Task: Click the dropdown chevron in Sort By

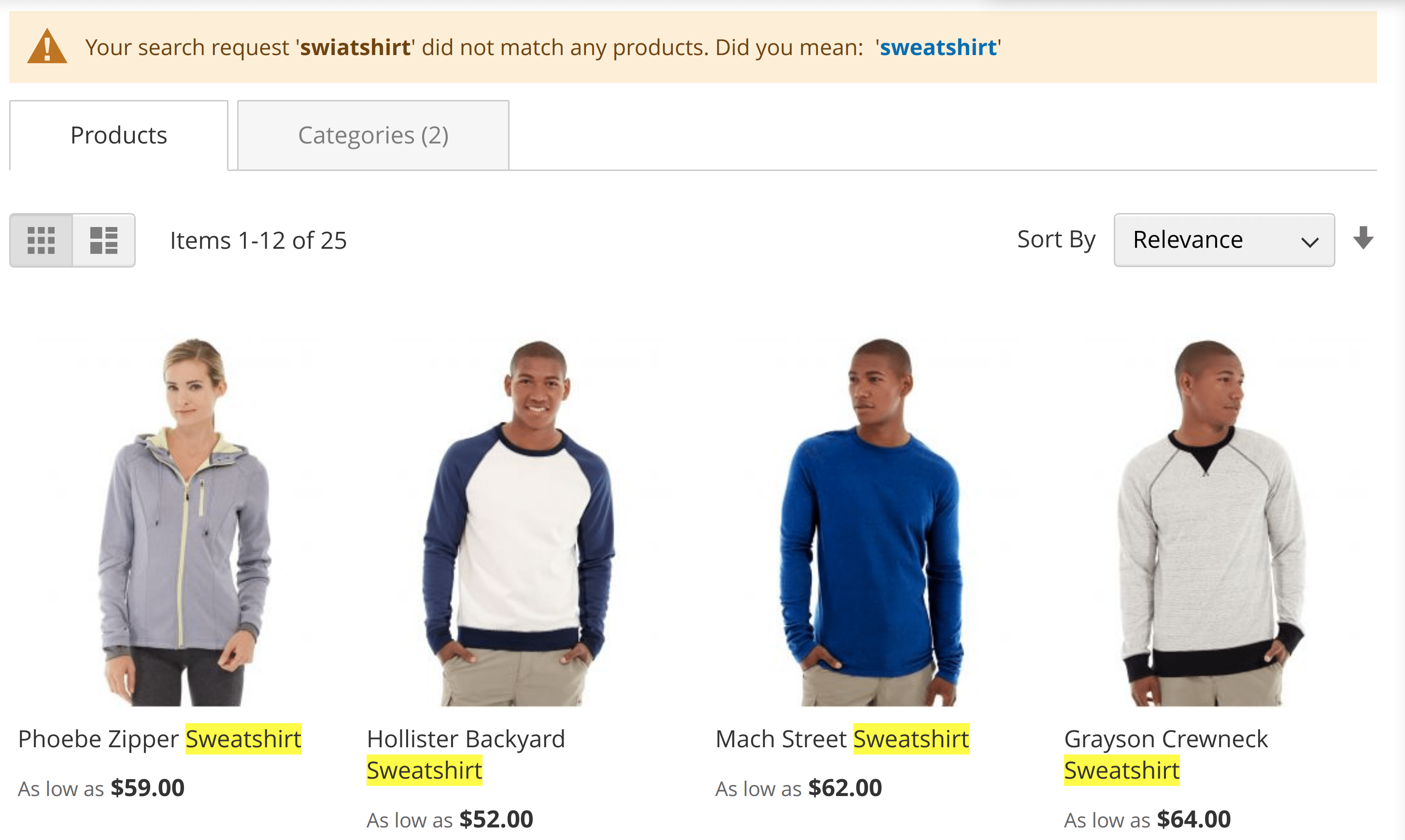Action: click(1309, 242)
